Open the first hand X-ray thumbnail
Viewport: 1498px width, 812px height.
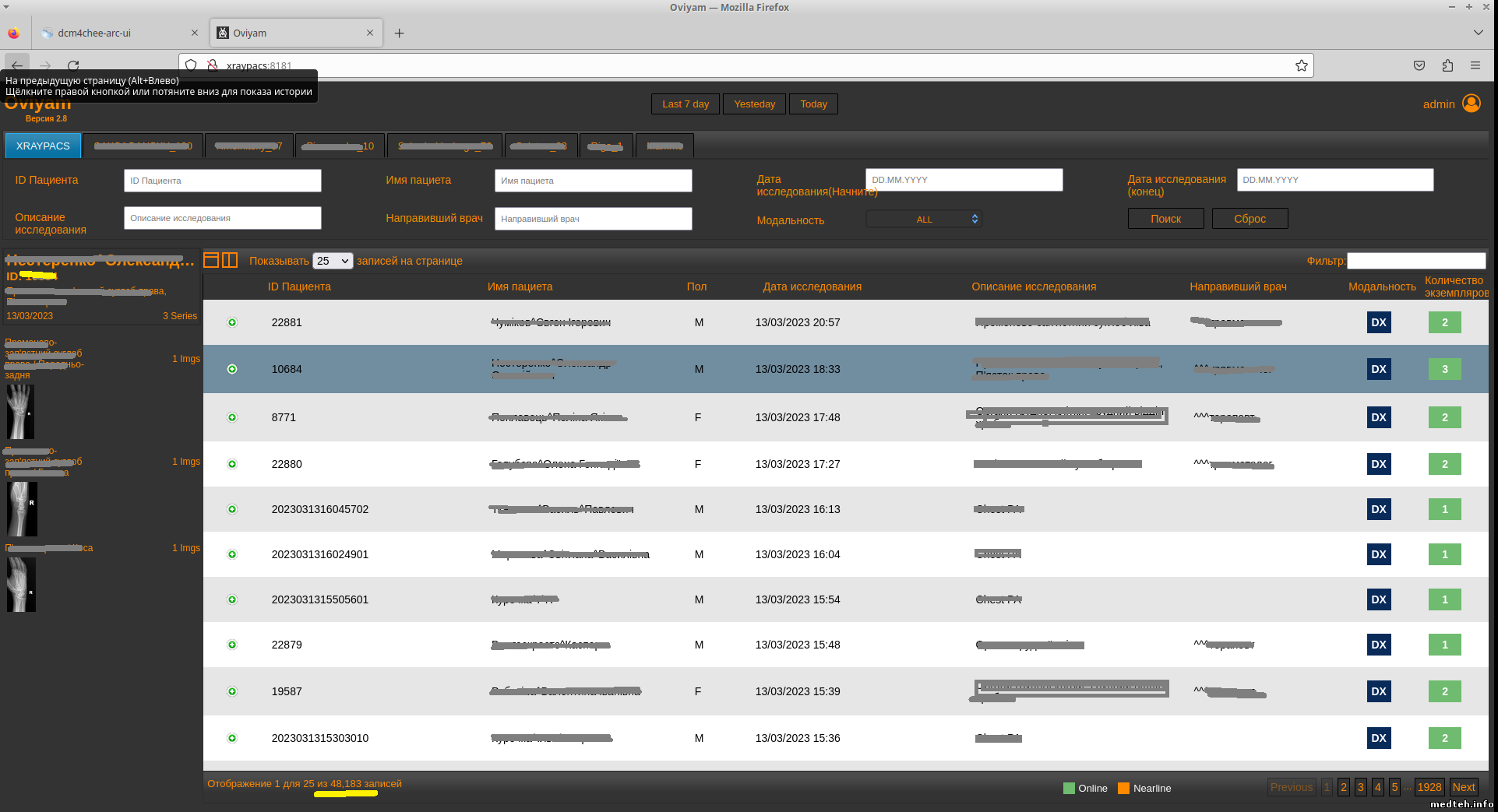point(20,412)
